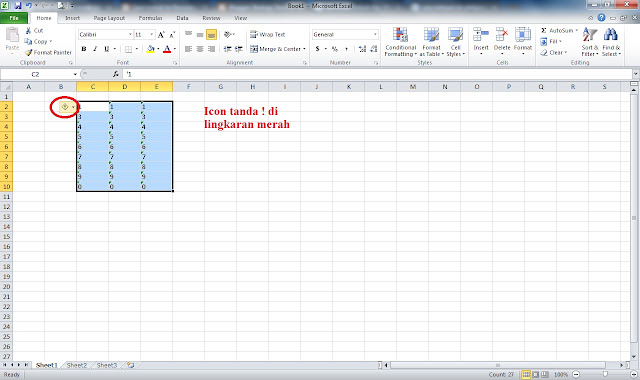
Task: Open the Calibri font name dropdown
Action: [130, 35]
